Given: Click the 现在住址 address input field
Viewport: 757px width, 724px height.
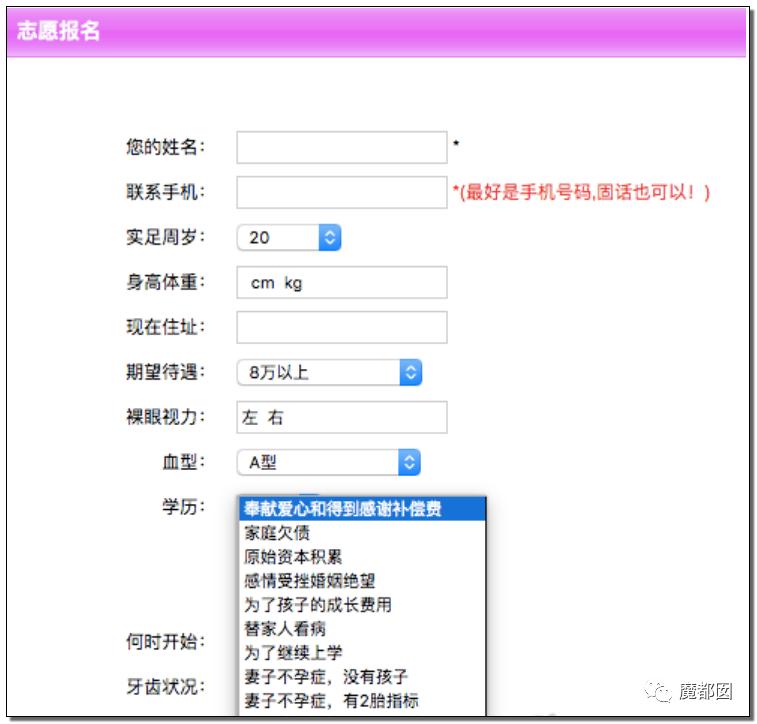Looking at the screenshot, I should coord(341,327).
